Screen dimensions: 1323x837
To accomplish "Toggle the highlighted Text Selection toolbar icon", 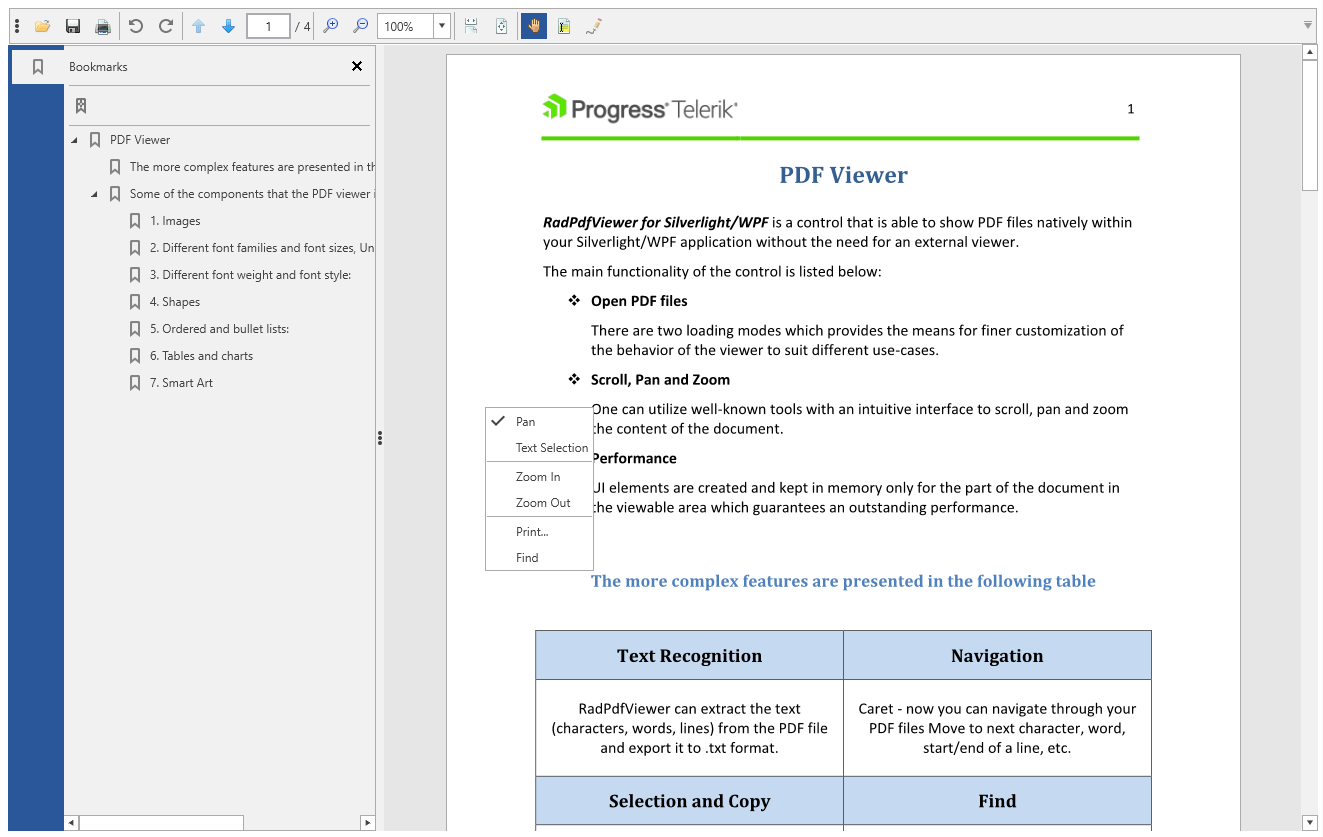I will (563, 26).
